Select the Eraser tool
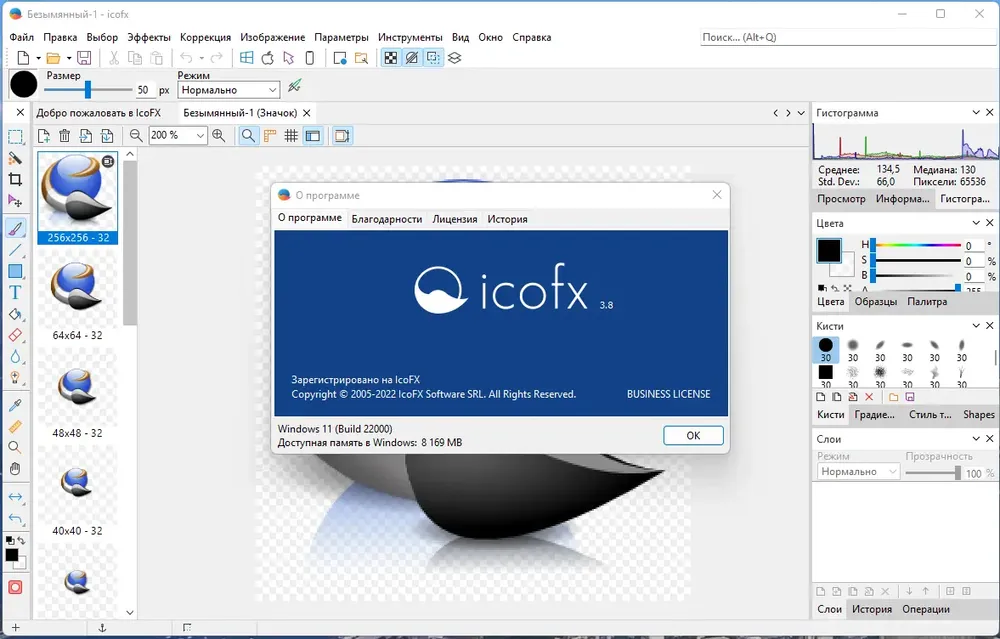1000x639 pixels. [15, 335]
